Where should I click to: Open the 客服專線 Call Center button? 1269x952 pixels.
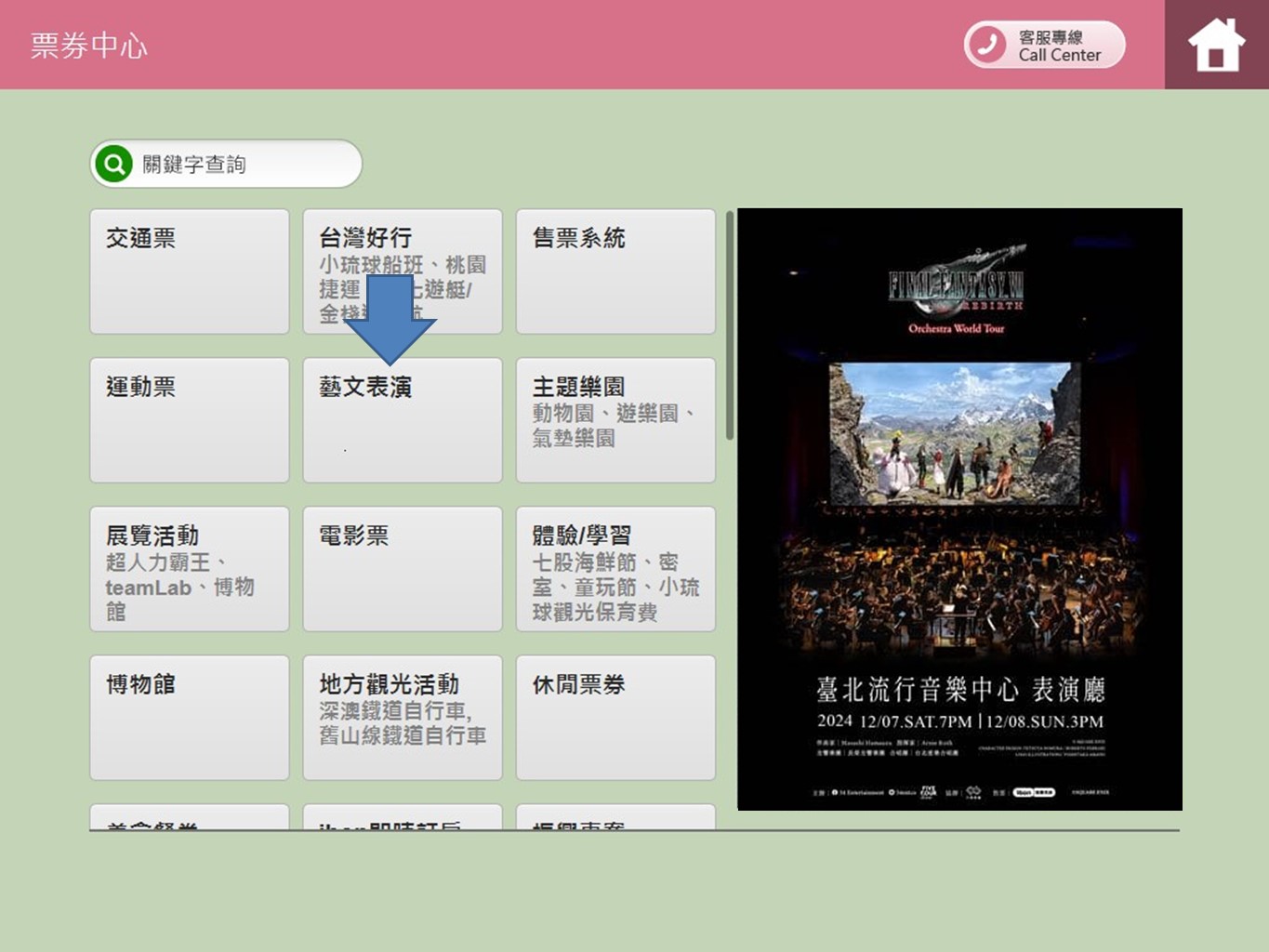(x=1045, y=45)
